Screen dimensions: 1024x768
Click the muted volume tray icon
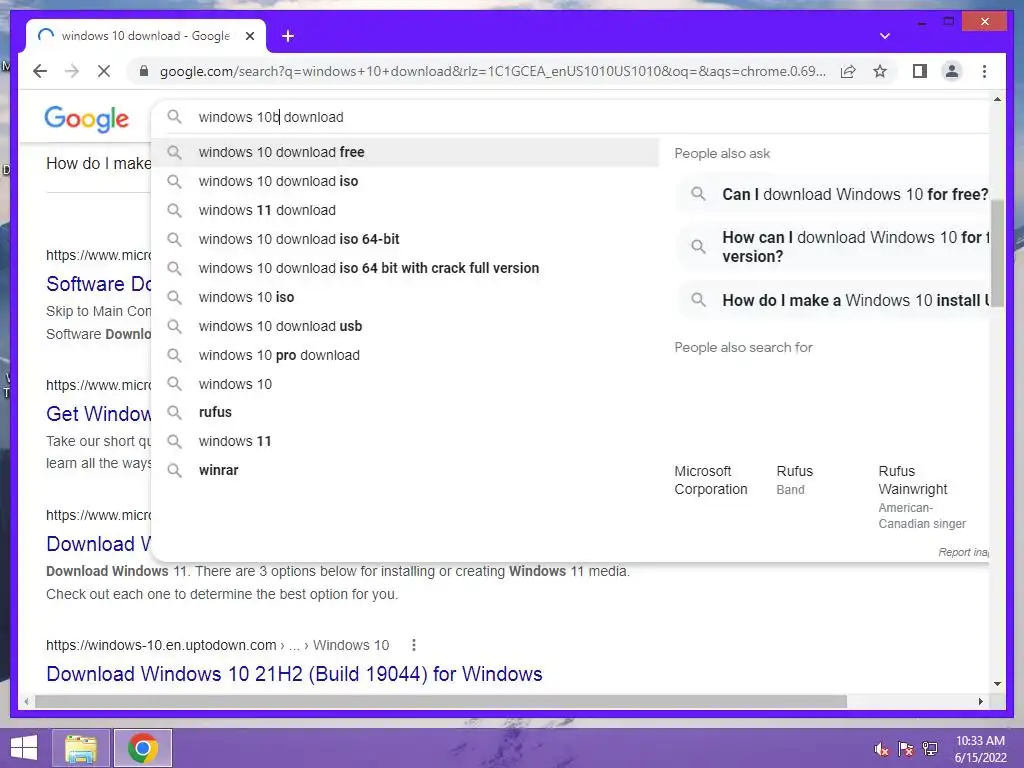(881, 749)
